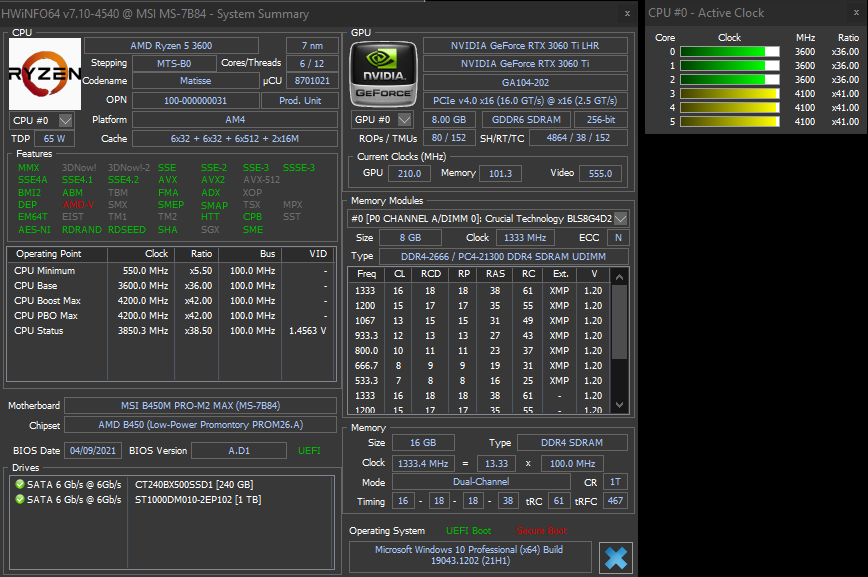Click the 8.00 GB video memory field
Image resolution: width=868 pixels, height=577 pixels.
coord(449,120)
